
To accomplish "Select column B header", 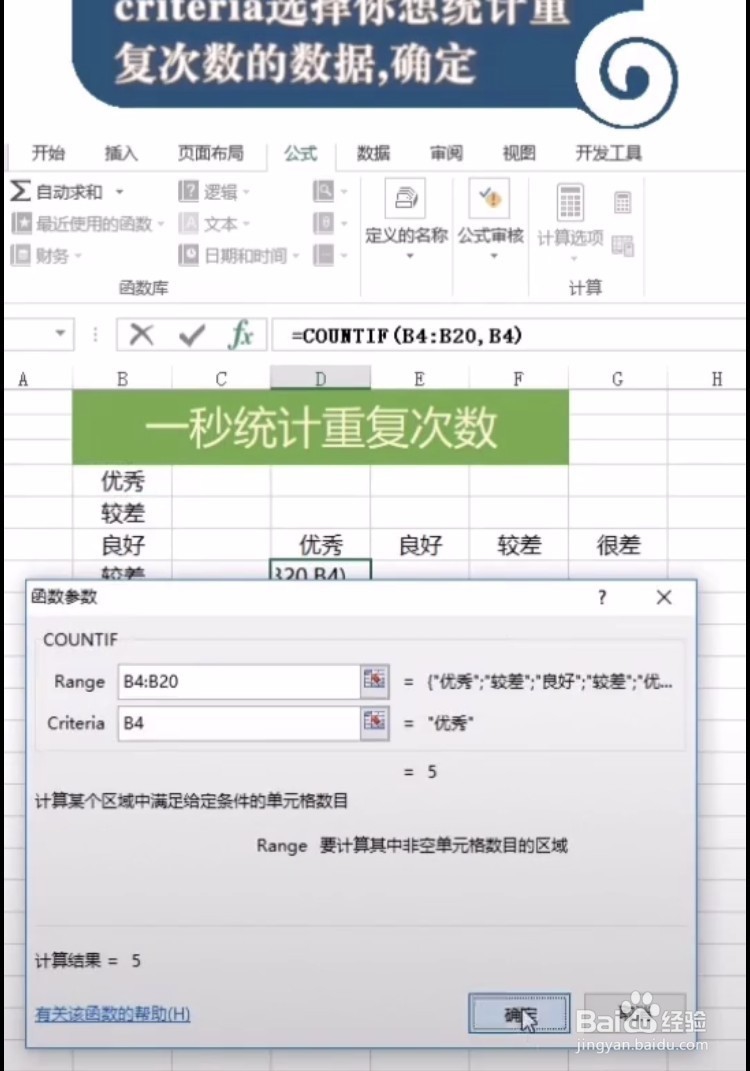I will [x=122, y=378].
